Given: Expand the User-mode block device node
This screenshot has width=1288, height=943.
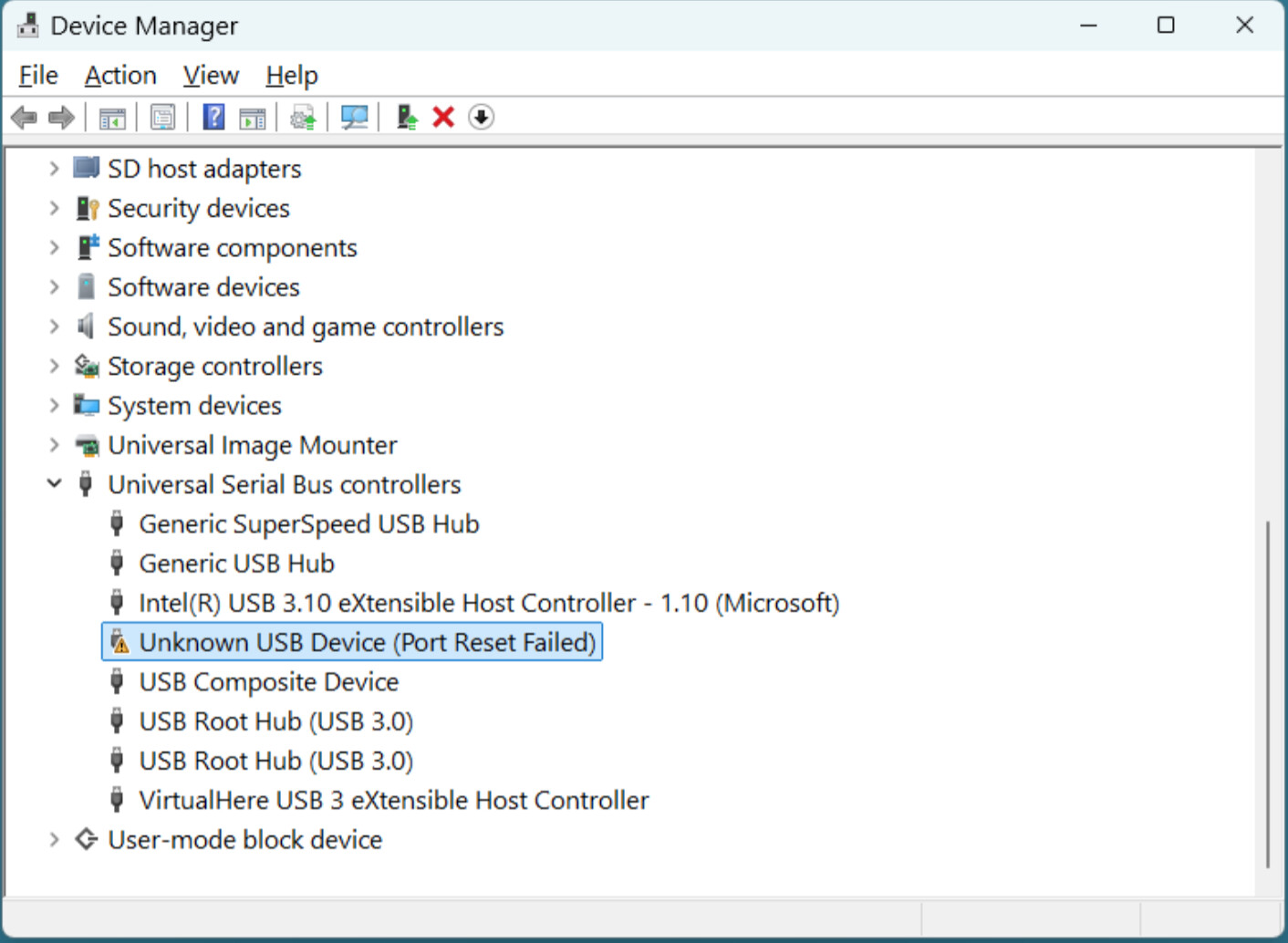Looking at the screenshot, I should (x=54, y=839).
